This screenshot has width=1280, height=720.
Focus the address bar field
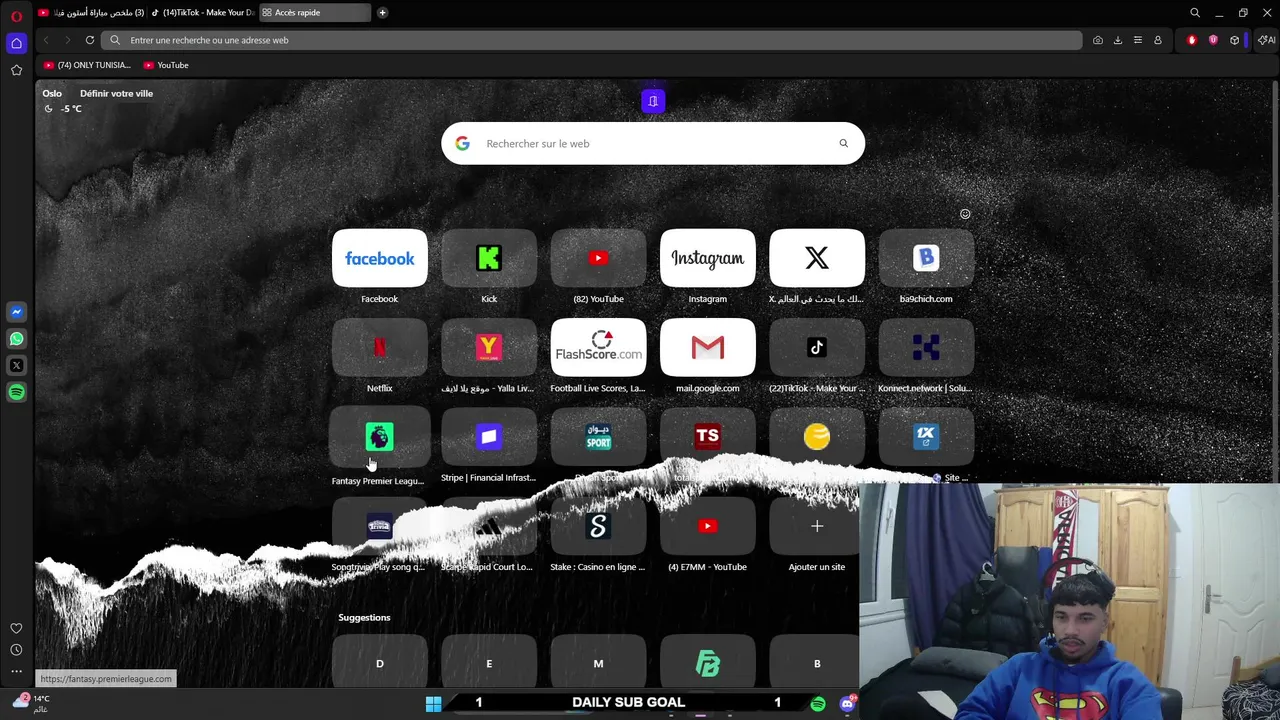click(x=594, y=40)
